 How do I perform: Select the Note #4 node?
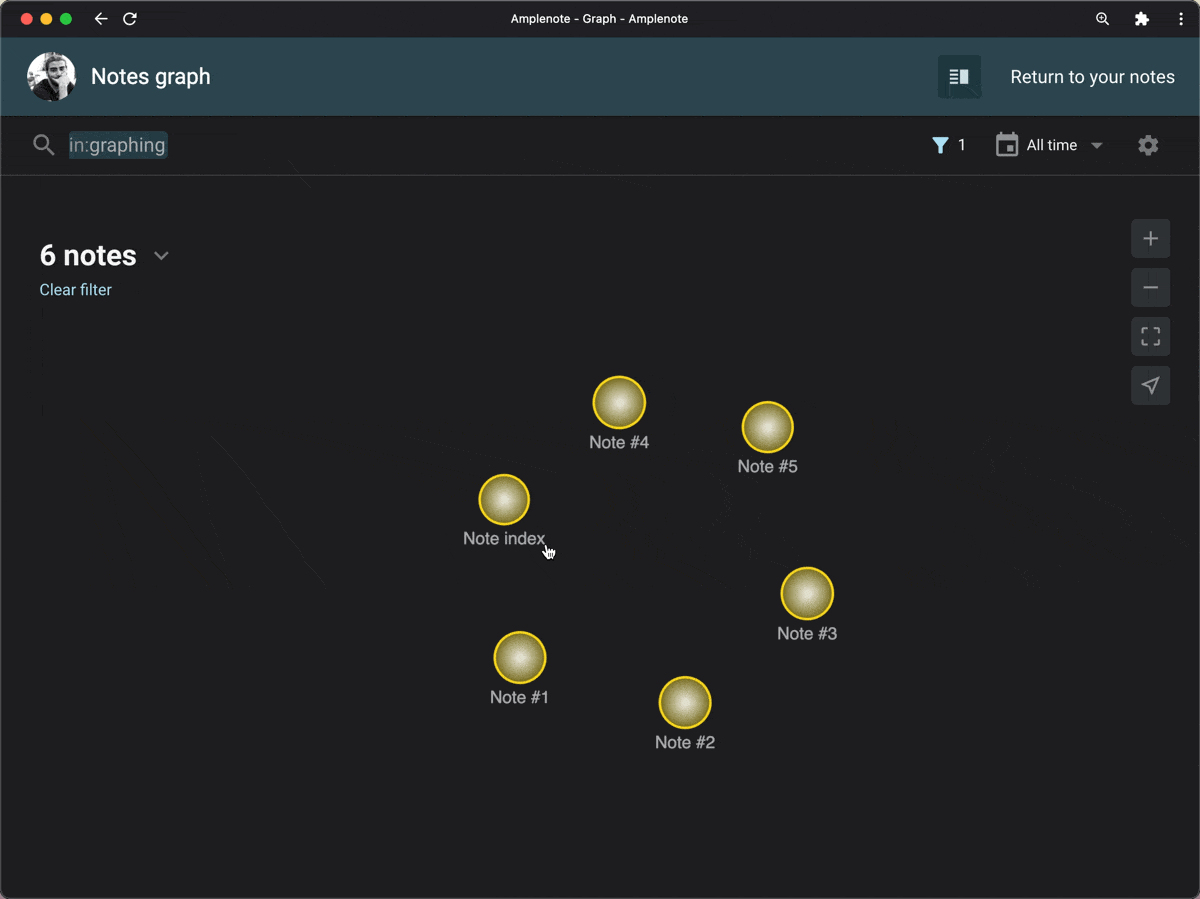[619, 403]
